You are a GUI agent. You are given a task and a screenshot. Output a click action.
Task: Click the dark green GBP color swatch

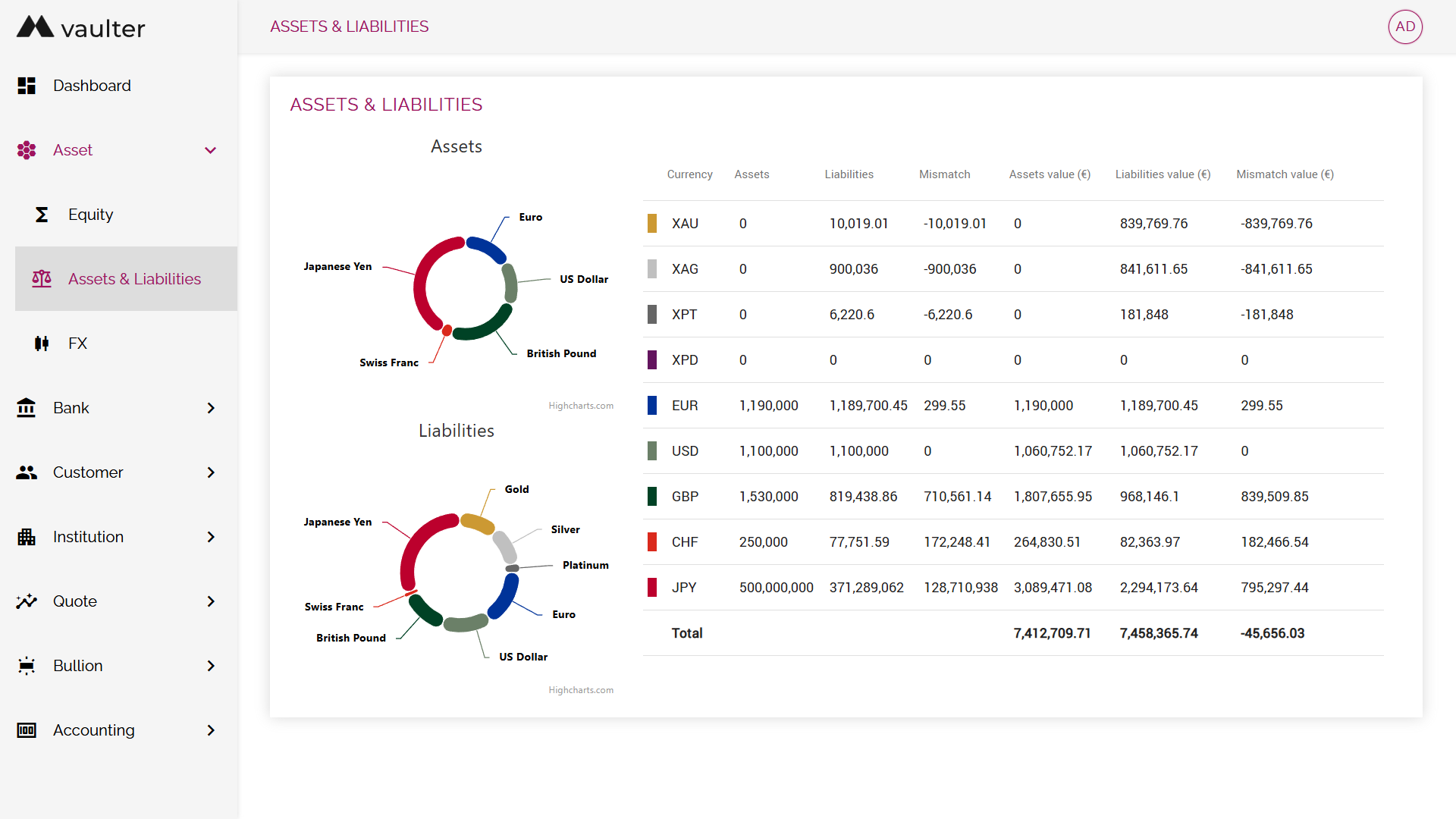tap(652, 496)
